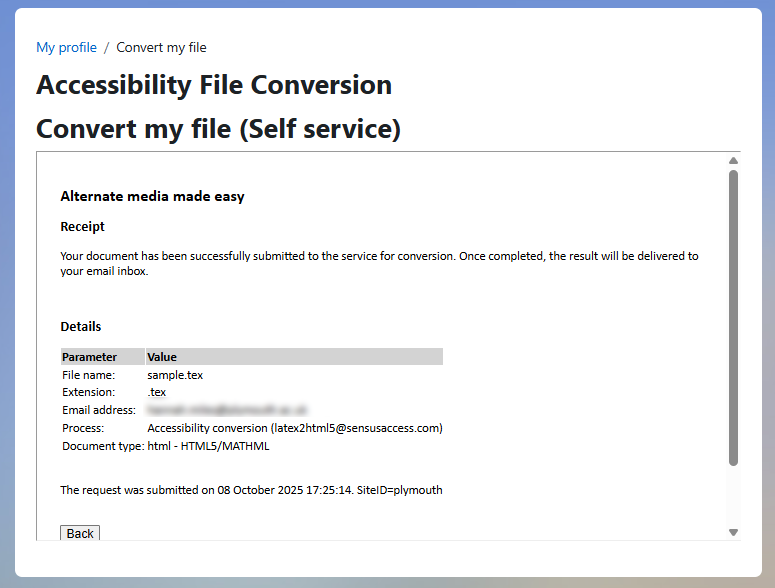Click the Parameter column header
The image size is (775, 588).
[89, 357]
